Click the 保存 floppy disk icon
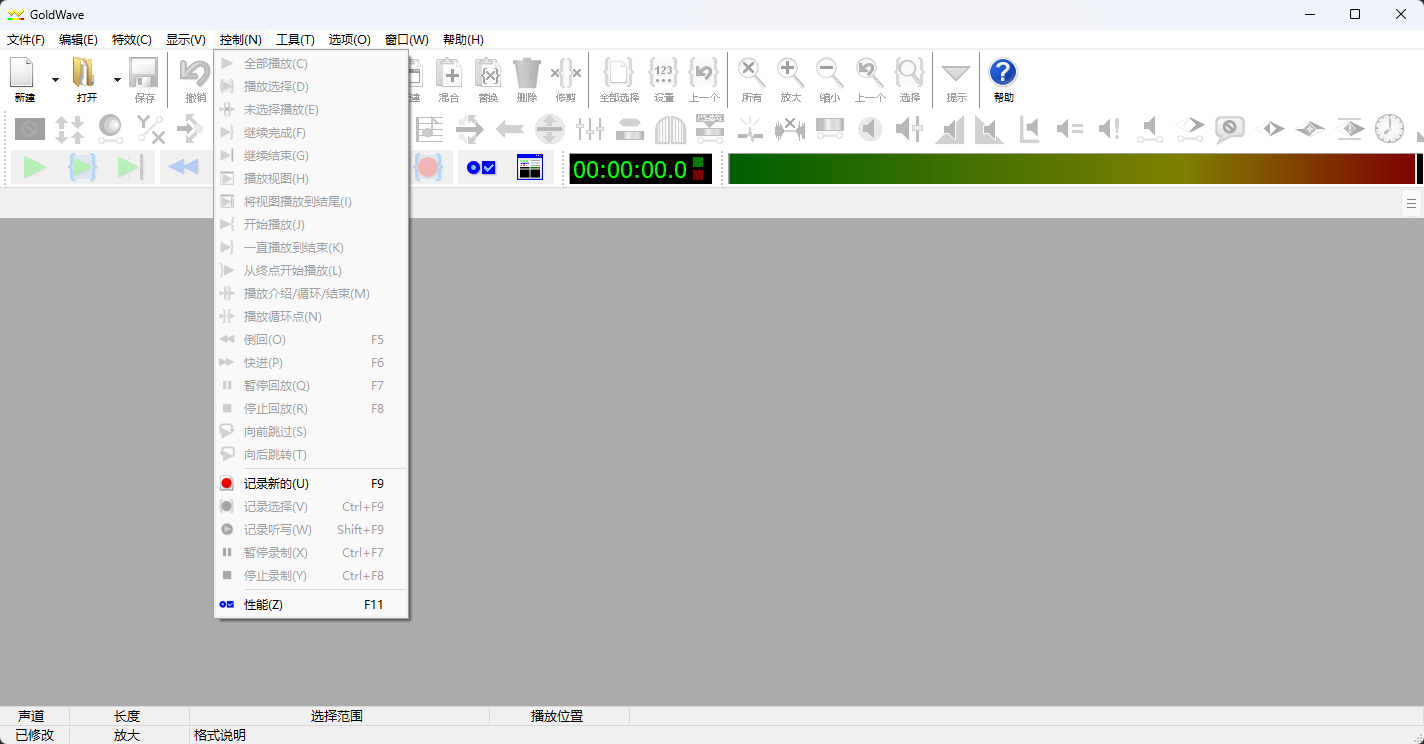Viewport: 1424px width, 744px height. point(144,74)
